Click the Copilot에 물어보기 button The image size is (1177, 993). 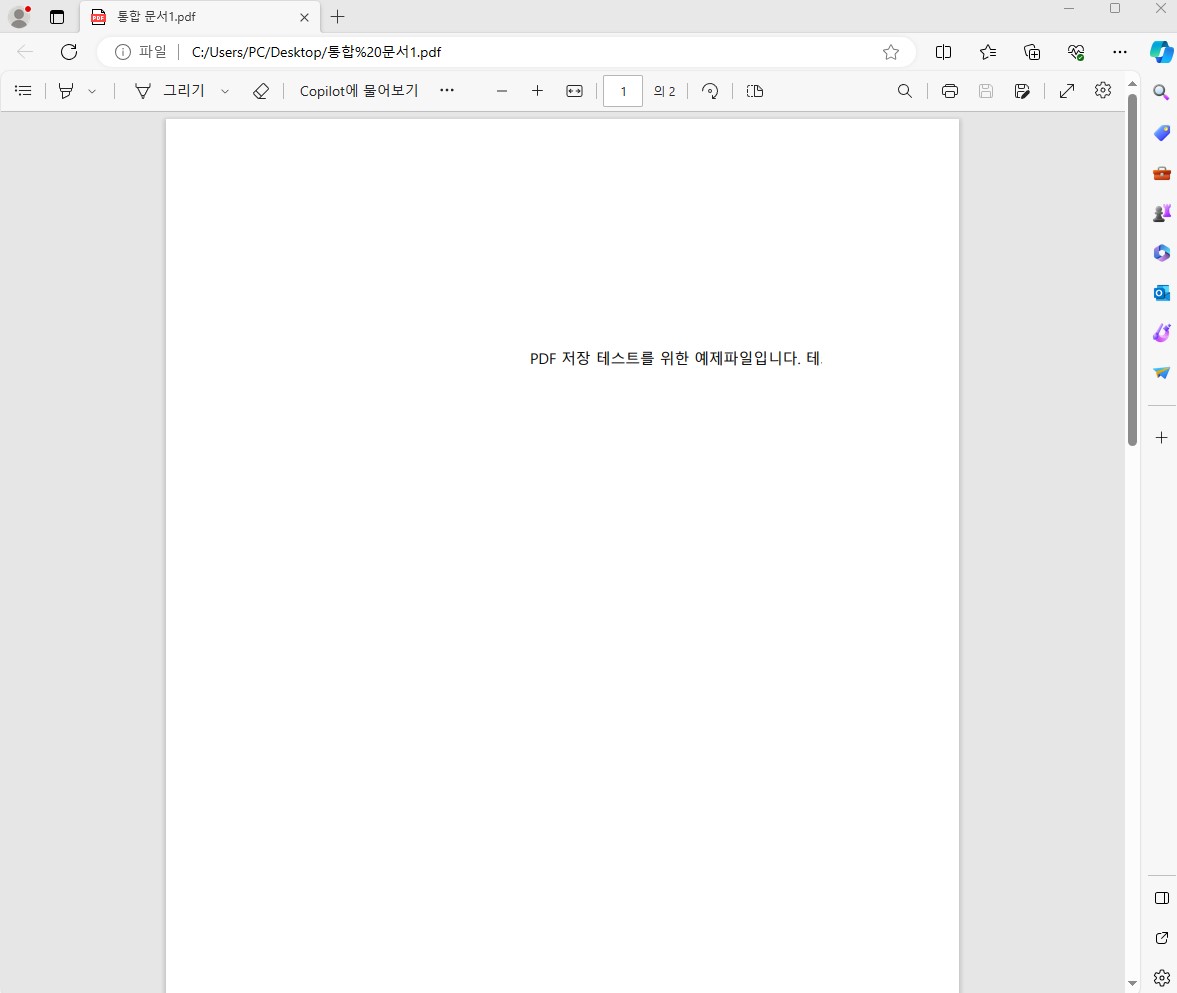click(359, 91)
